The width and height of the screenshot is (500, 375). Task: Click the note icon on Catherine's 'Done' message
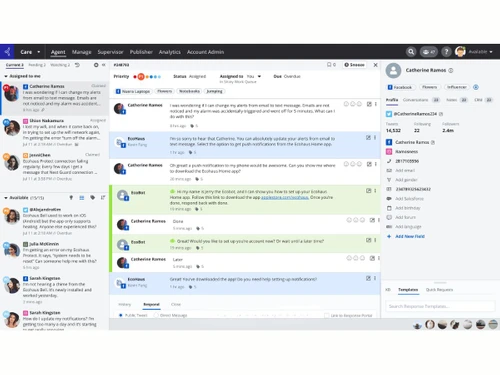click(372, 220)
